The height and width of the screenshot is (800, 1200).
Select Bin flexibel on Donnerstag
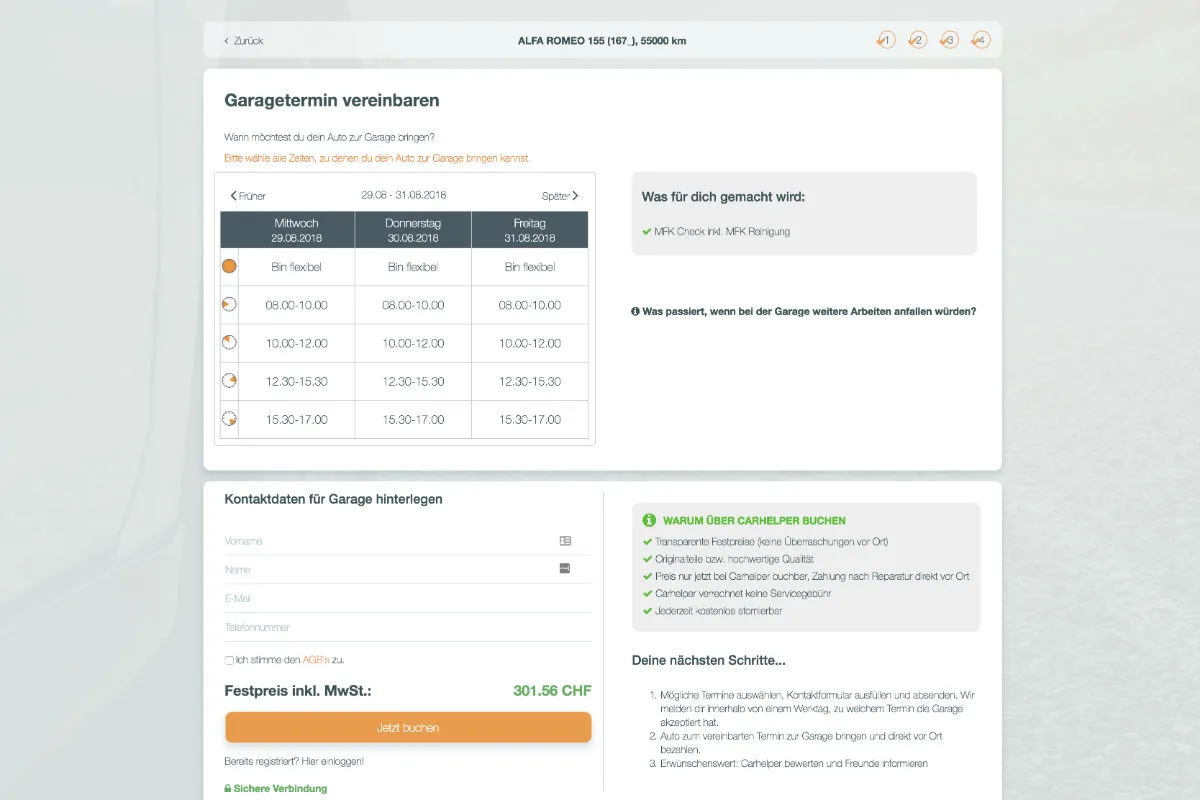tap(413, 267)
